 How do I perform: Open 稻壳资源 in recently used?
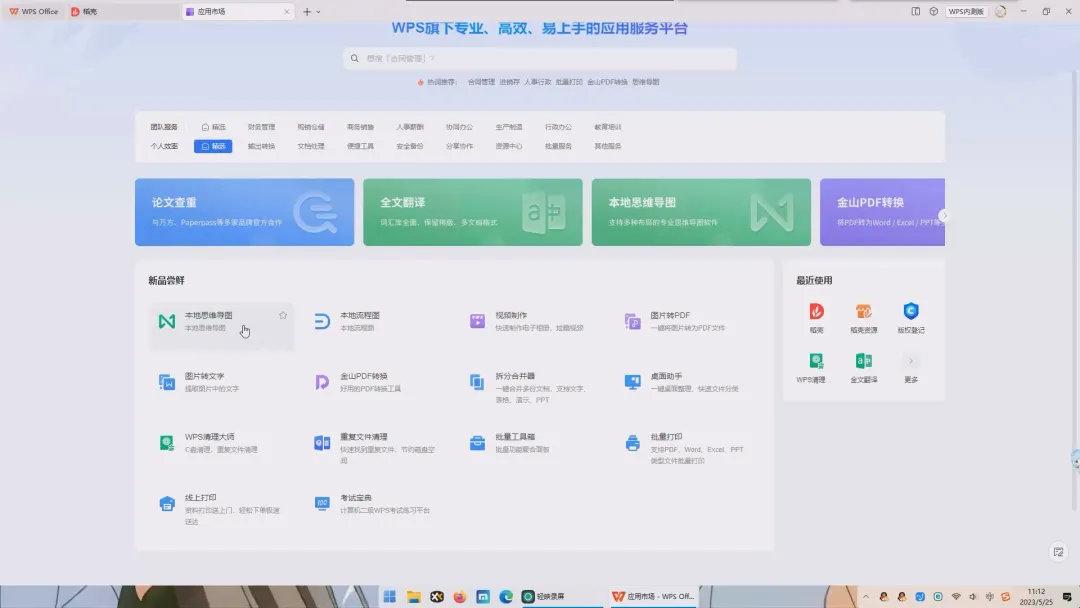(x=864, y=317)
